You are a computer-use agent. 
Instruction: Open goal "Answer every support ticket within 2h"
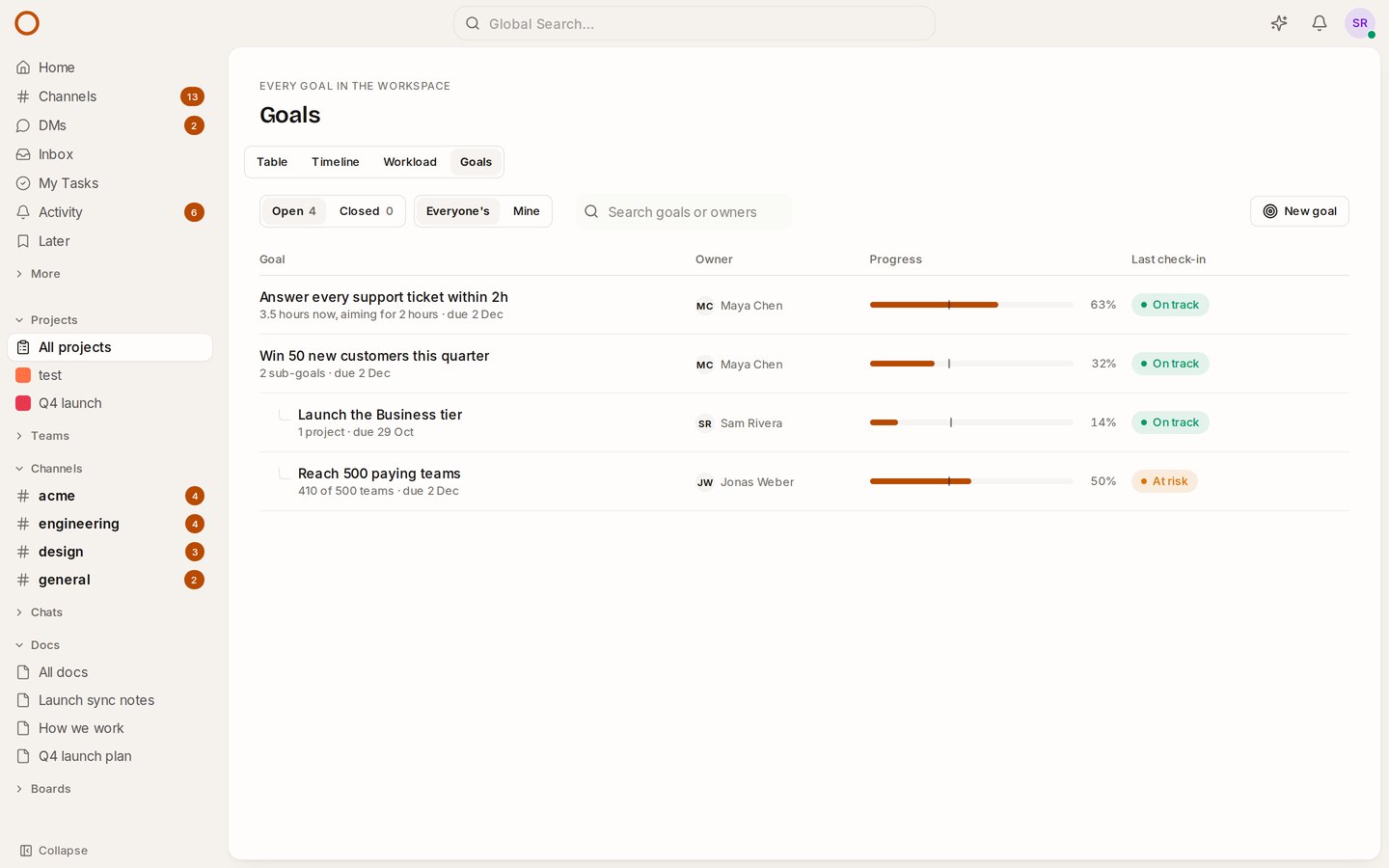[384, 297]
